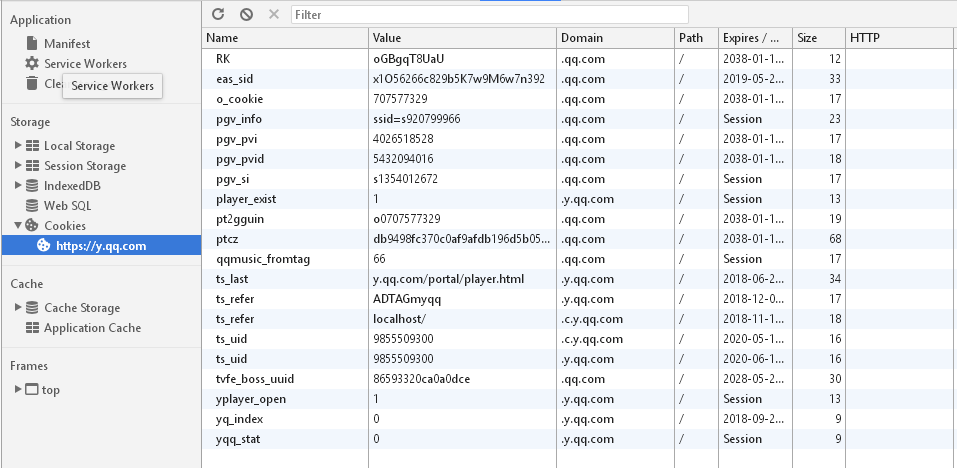Select https://y.qq.com cookies entry
Screen dimensions: 957x468
coord(101,246)
